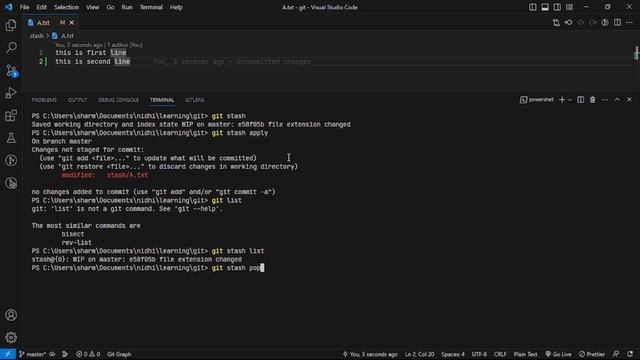This screenshot has height=360, width=640.
Task: Open changes compare icon in editor toolbar
Action: [556, 23]
